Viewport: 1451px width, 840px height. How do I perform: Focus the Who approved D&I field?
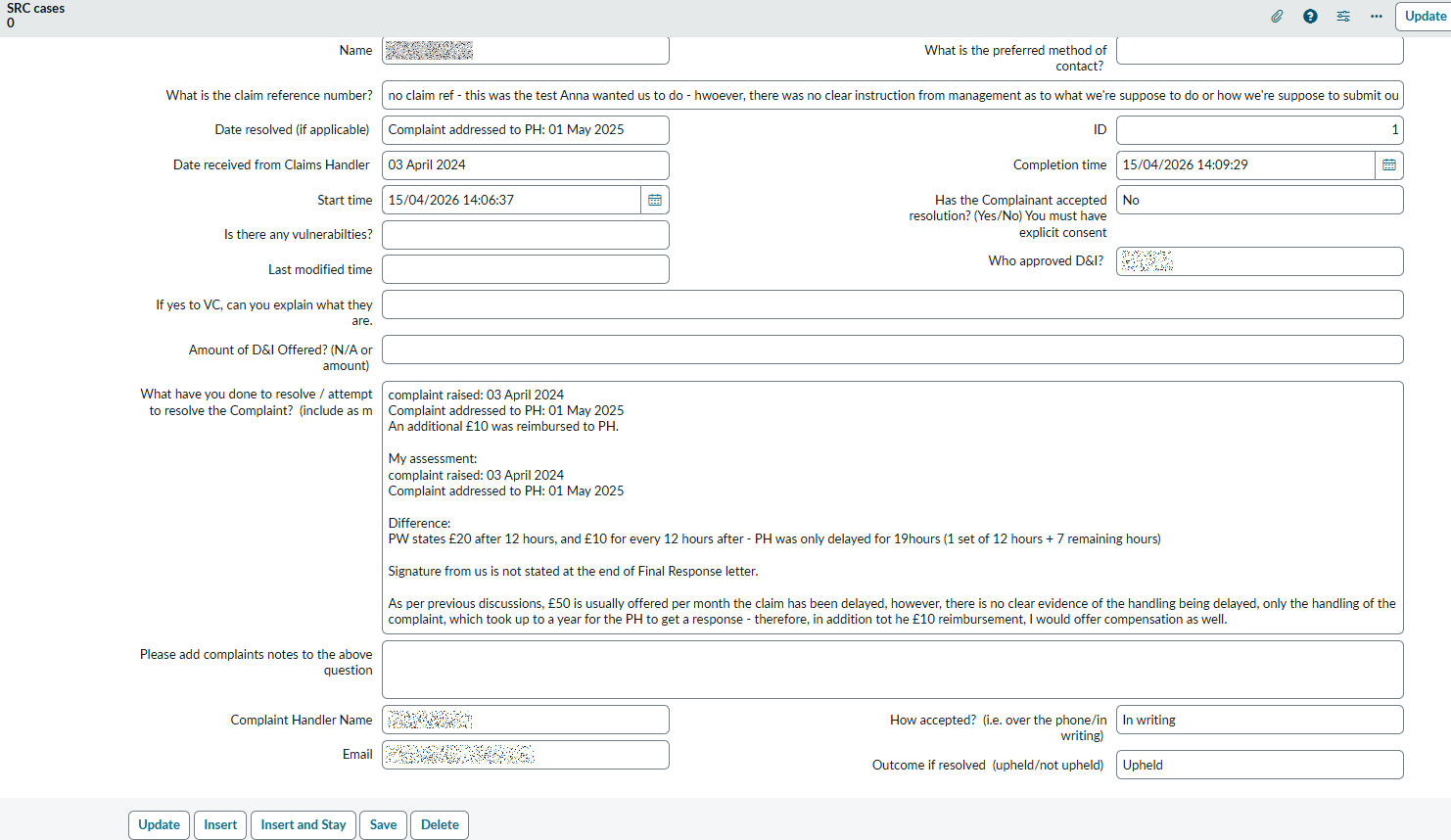(1260, 261)
